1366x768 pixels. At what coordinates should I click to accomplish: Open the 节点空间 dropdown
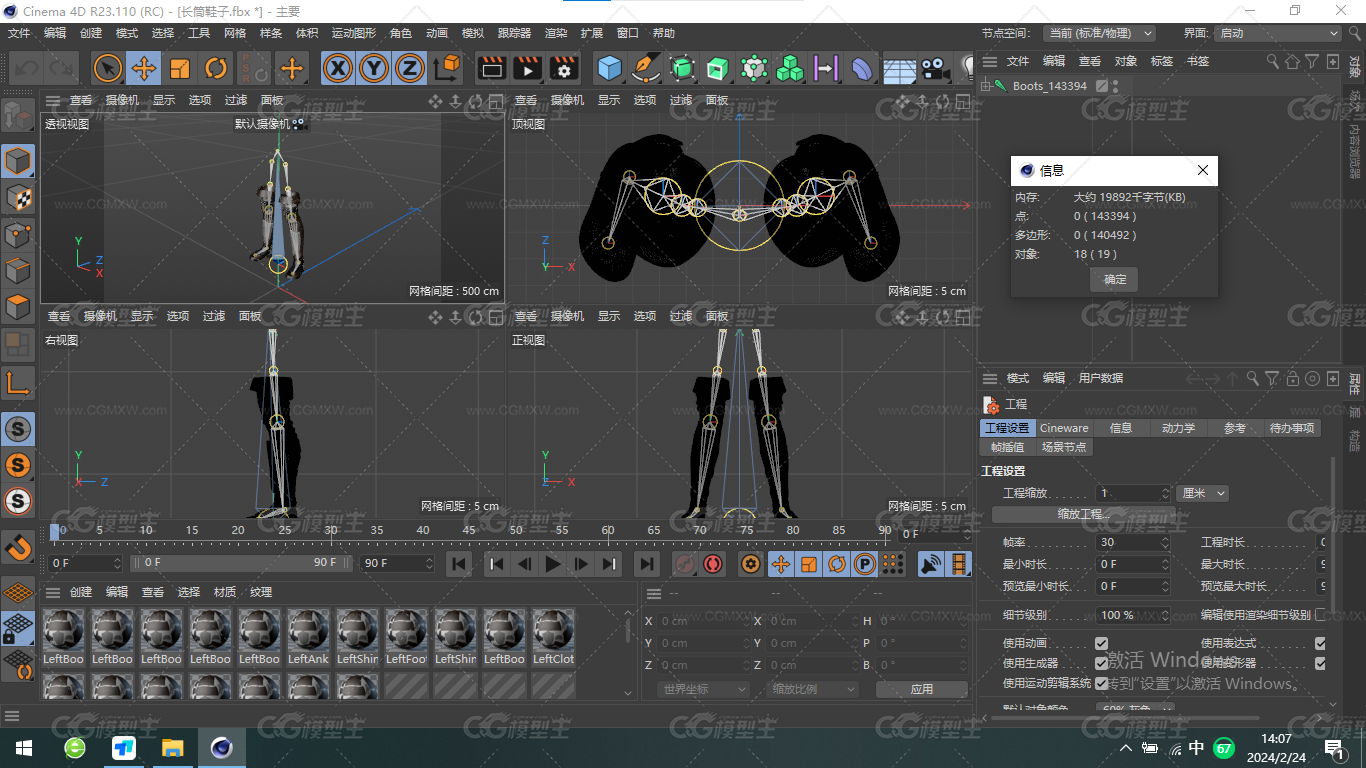1099,33
